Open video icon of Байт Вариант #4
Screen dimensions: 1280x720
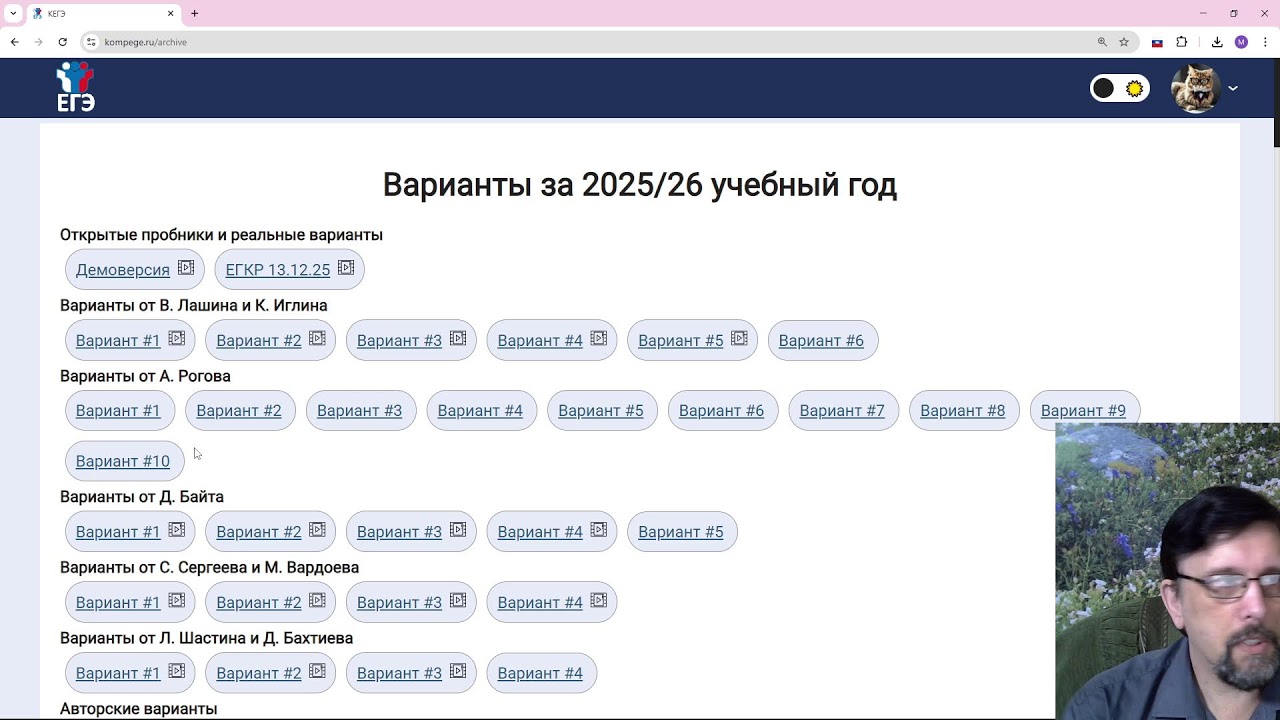(599, 530)
